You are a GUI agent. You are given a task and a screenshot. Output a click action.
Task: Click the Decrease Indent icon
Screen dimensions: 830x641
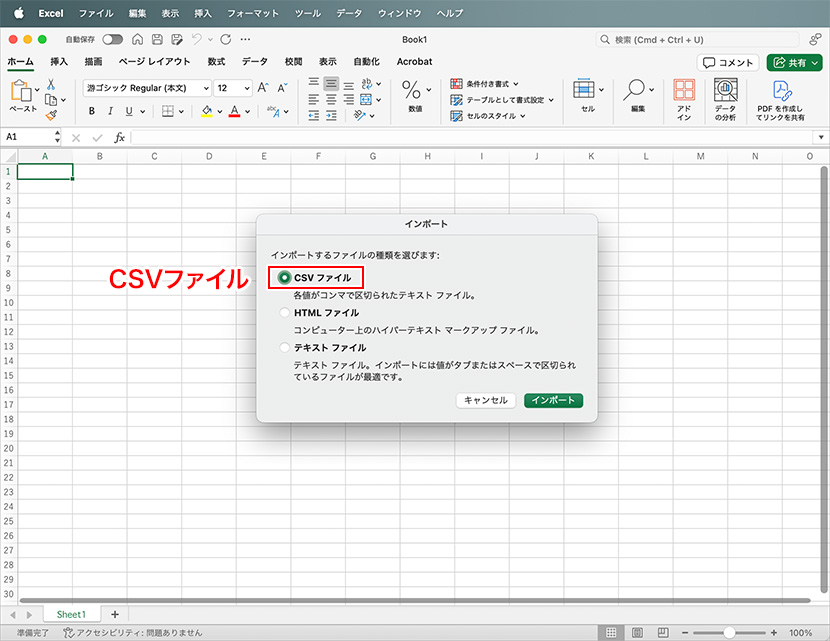point(314,115)
